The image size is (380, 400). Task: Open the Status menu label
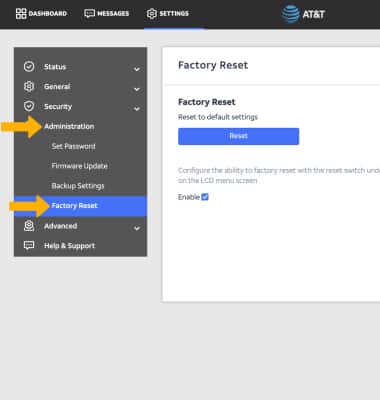pyautogui.click(x=55, y=67)
